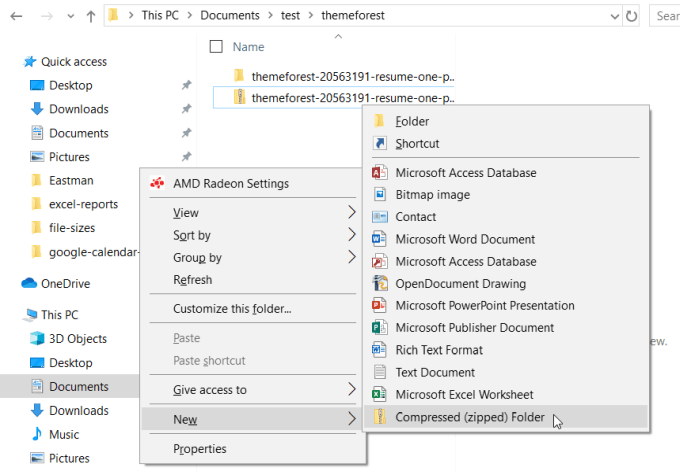The height and width of the screenshot is (472, 680).
Task: Open AMD Radeon Settings from context menu
Action: coord(253,184)
